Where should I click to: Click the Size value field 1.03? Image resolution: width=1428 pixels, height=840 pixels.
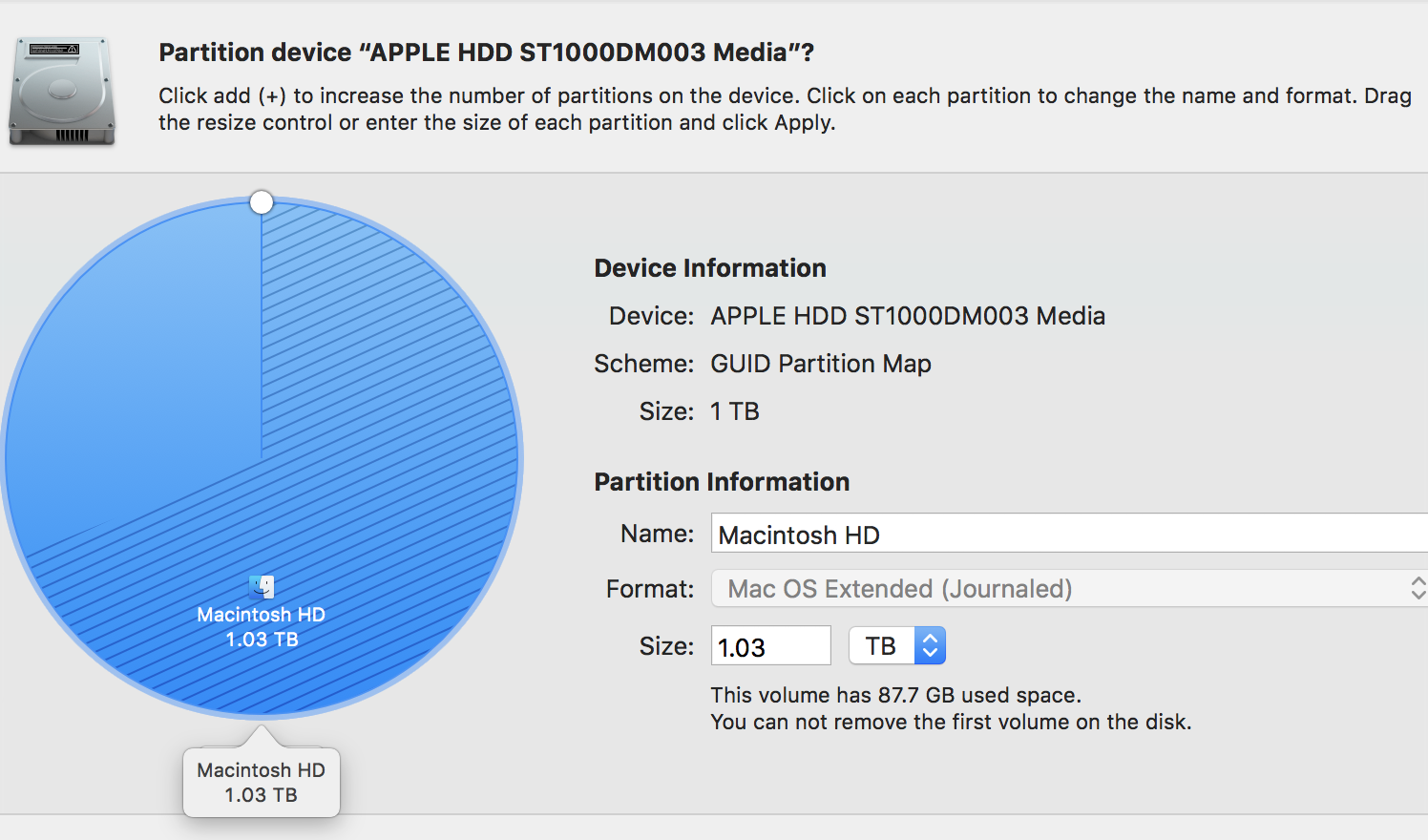pos(771,646)
